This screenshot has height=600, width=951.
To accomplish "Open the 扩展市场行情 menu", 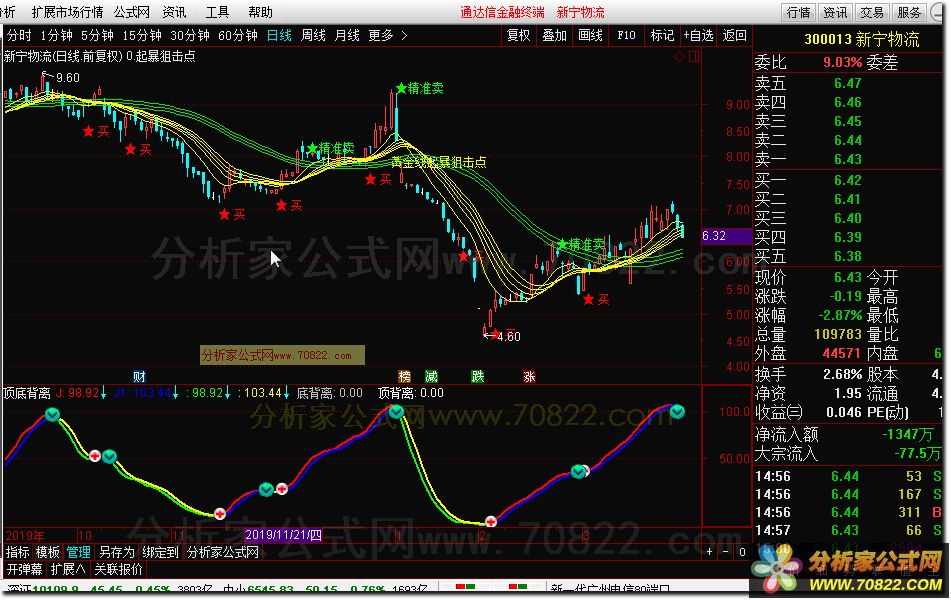I will pyautogui.click(x=67, y=12).
